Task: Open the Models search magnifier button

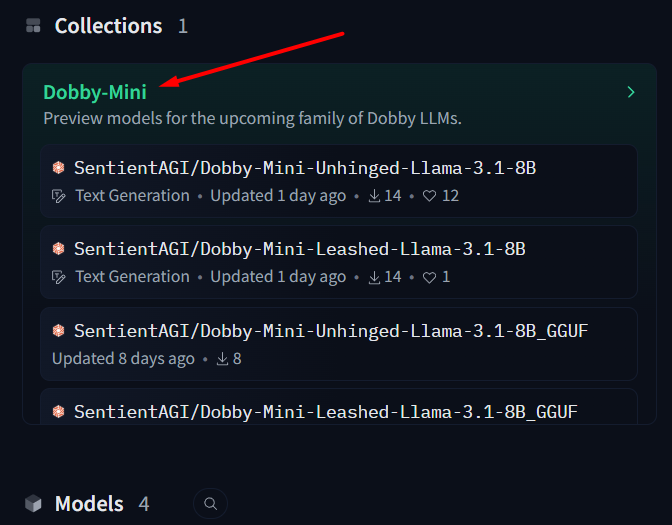Action: point(210,503)
